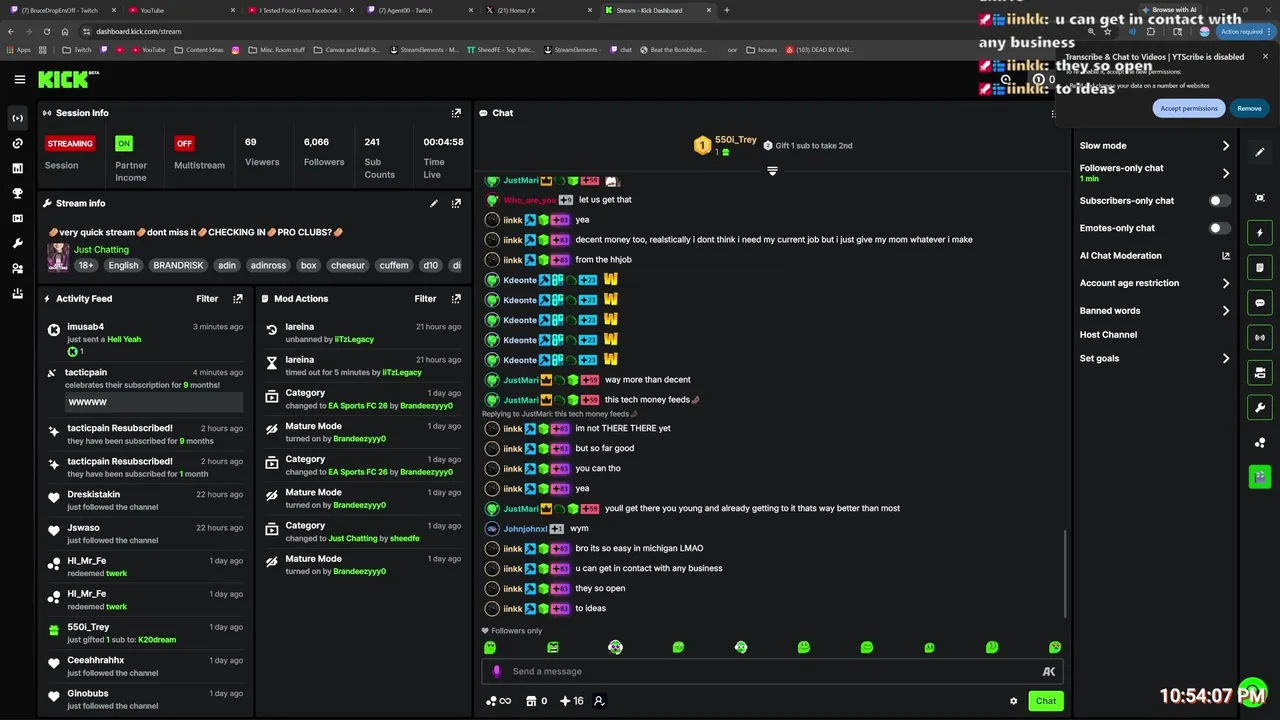Image resolution: width=1280 pixels, height=720 pixels.
Task: Open Activity Feed Filter dropdown
Action: click(207, 298)
